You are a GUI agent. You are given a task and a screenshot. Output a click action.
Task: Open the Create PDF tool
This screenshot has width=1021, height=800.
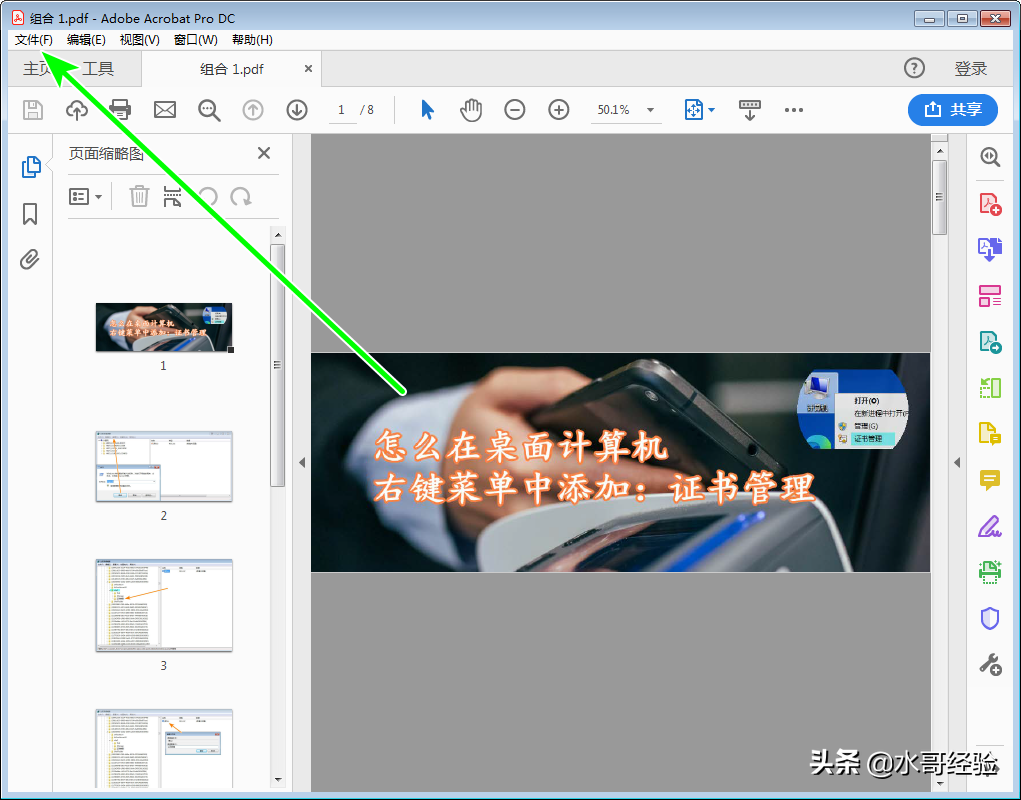990,204
